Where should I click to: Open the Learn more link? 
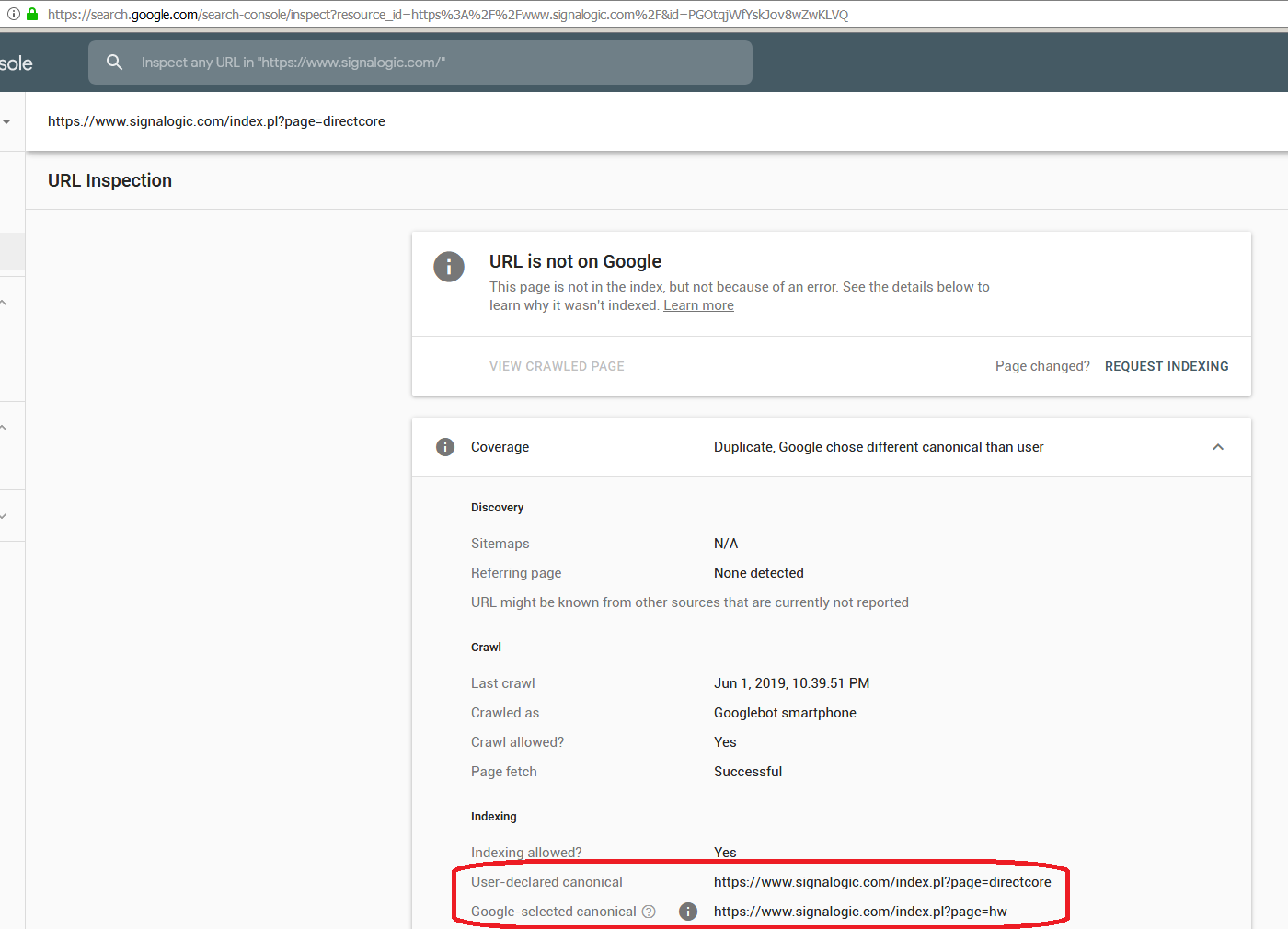click(698, 305)
